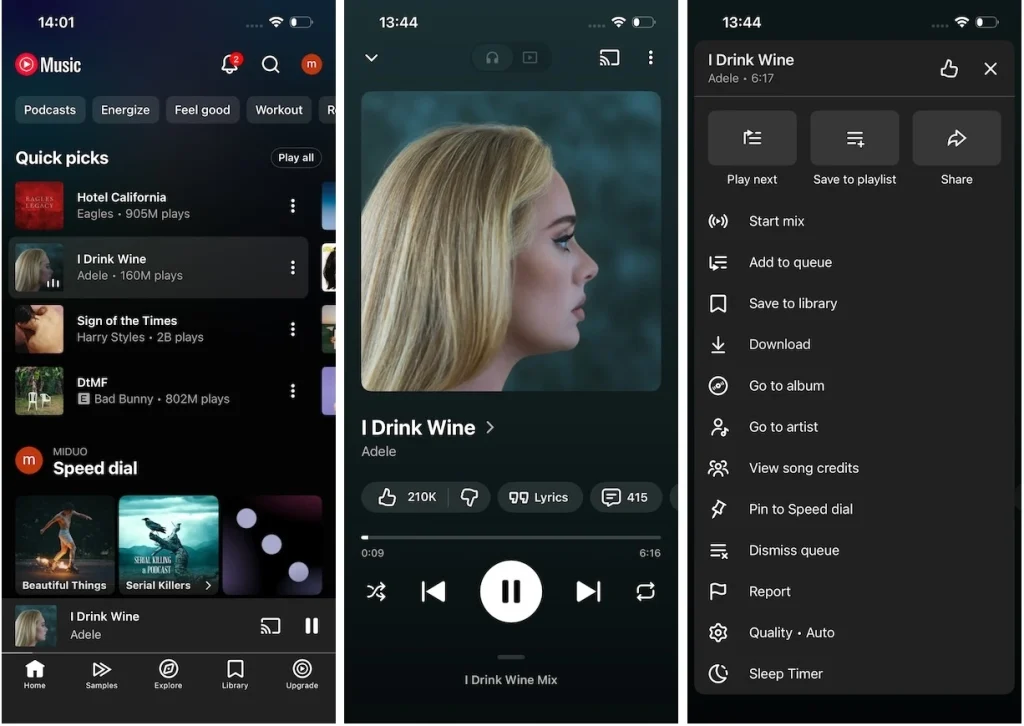Tap the cast icon in the full player
This screenshot has height=726, width=1024.
pos(609,58)
